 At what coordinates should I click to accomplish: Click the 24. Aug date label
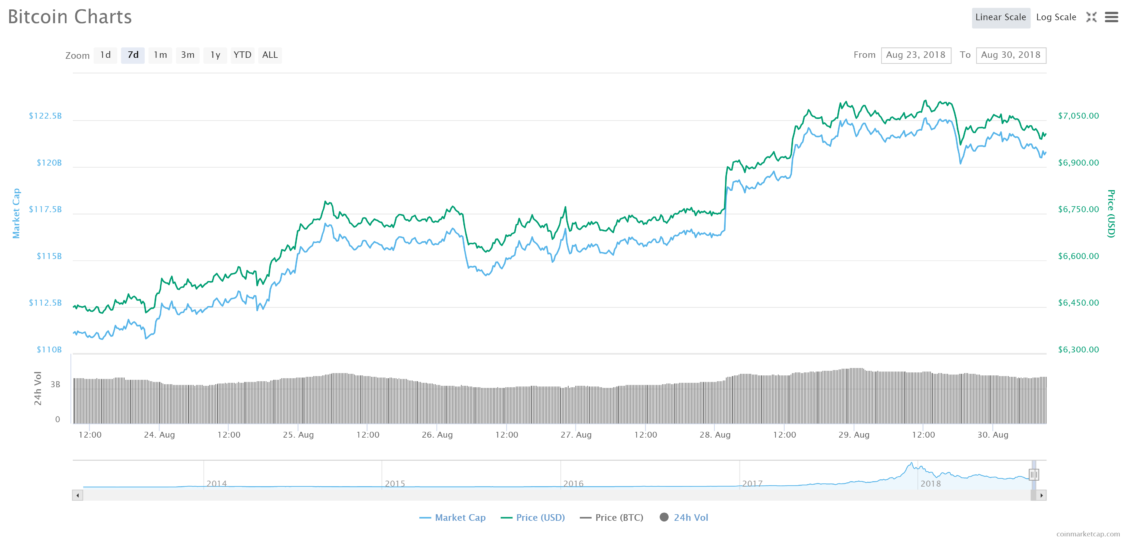(x=159, y=435)
